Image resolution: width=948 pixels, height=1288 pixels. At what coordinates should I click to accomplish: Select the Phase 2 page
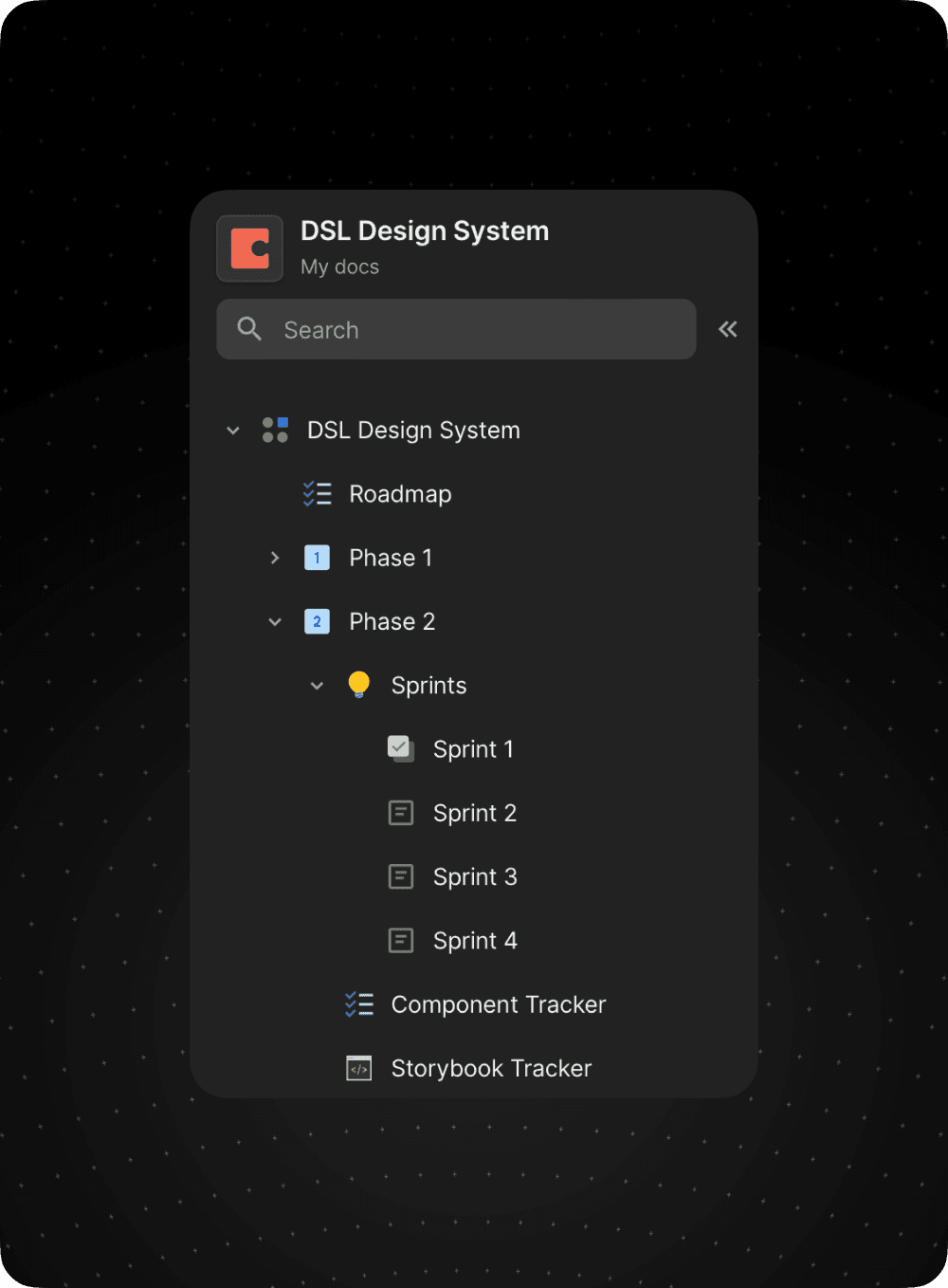click(x=392, y=621)
